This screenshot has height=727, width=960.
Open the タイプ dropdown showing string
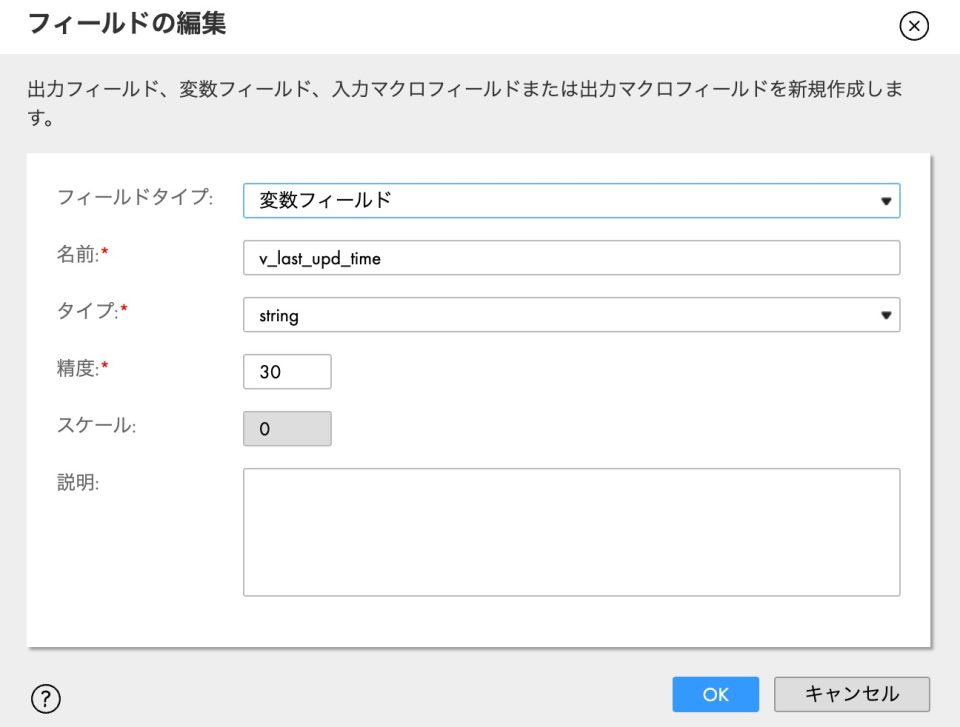click(570, 314)
